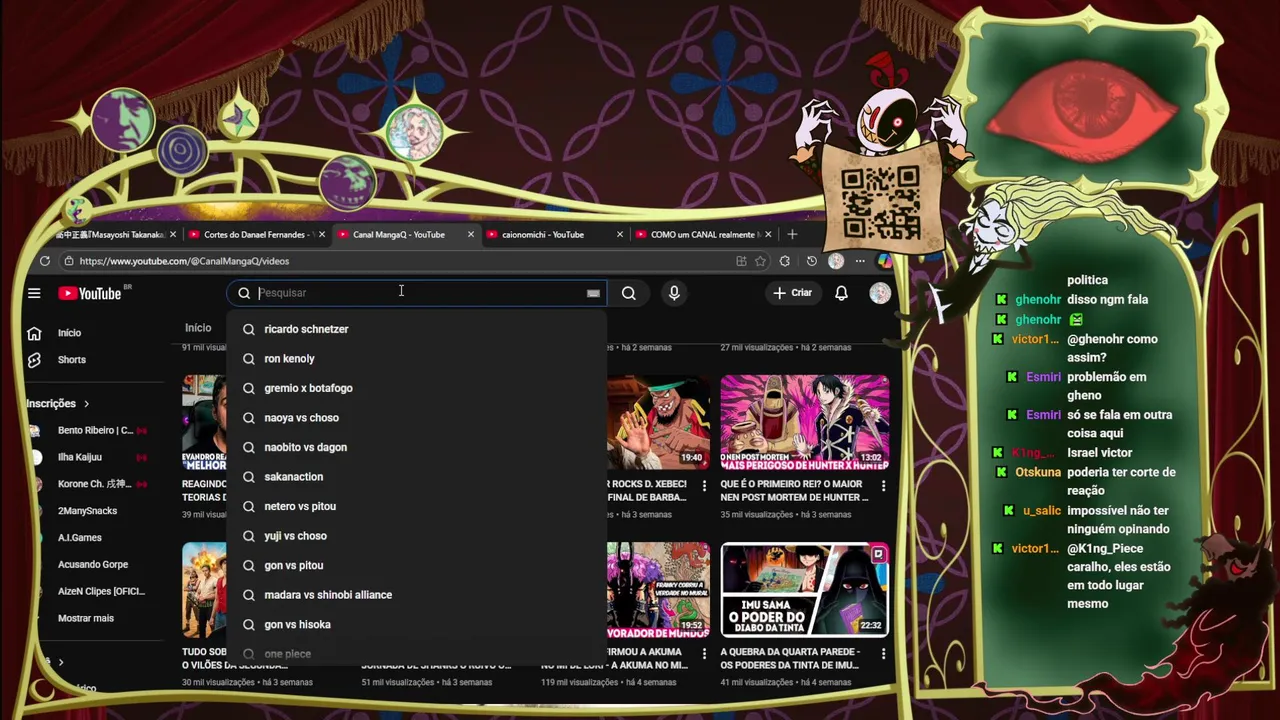Click the Início home icon in sidebar
Image resolution: width=1280 pixels, height=720 pixels.
point(34,333)
